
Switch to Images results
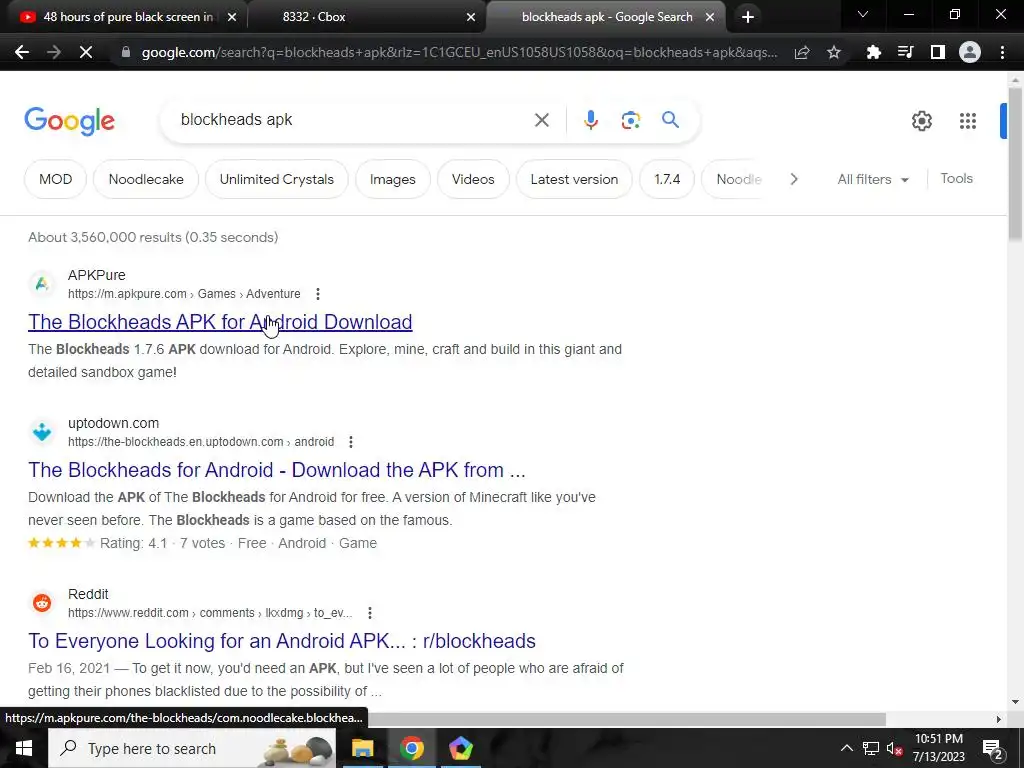[x=392, y=179]
